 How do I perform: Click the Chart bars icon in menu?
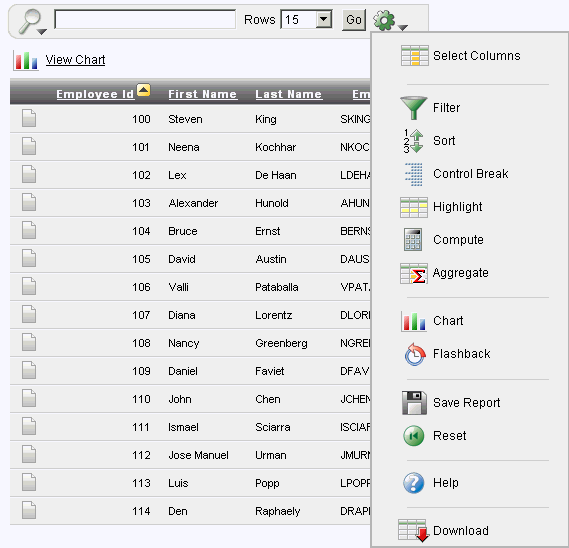[x=413, y=321]
